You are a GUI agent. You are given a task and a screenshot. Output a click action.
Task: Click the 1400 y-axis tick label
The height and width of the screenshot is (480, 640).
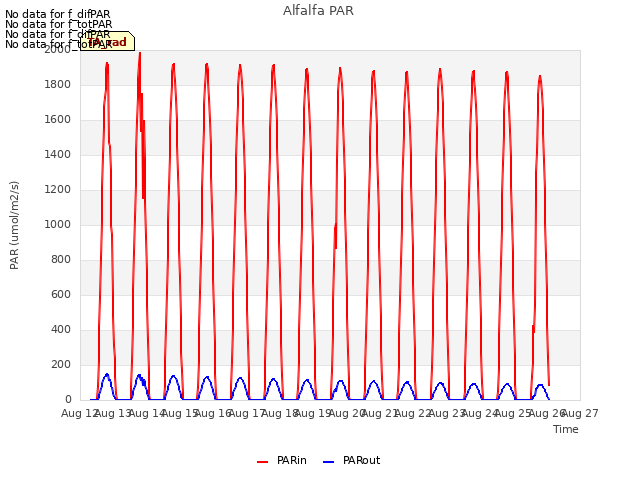click(x=58, y=154)
